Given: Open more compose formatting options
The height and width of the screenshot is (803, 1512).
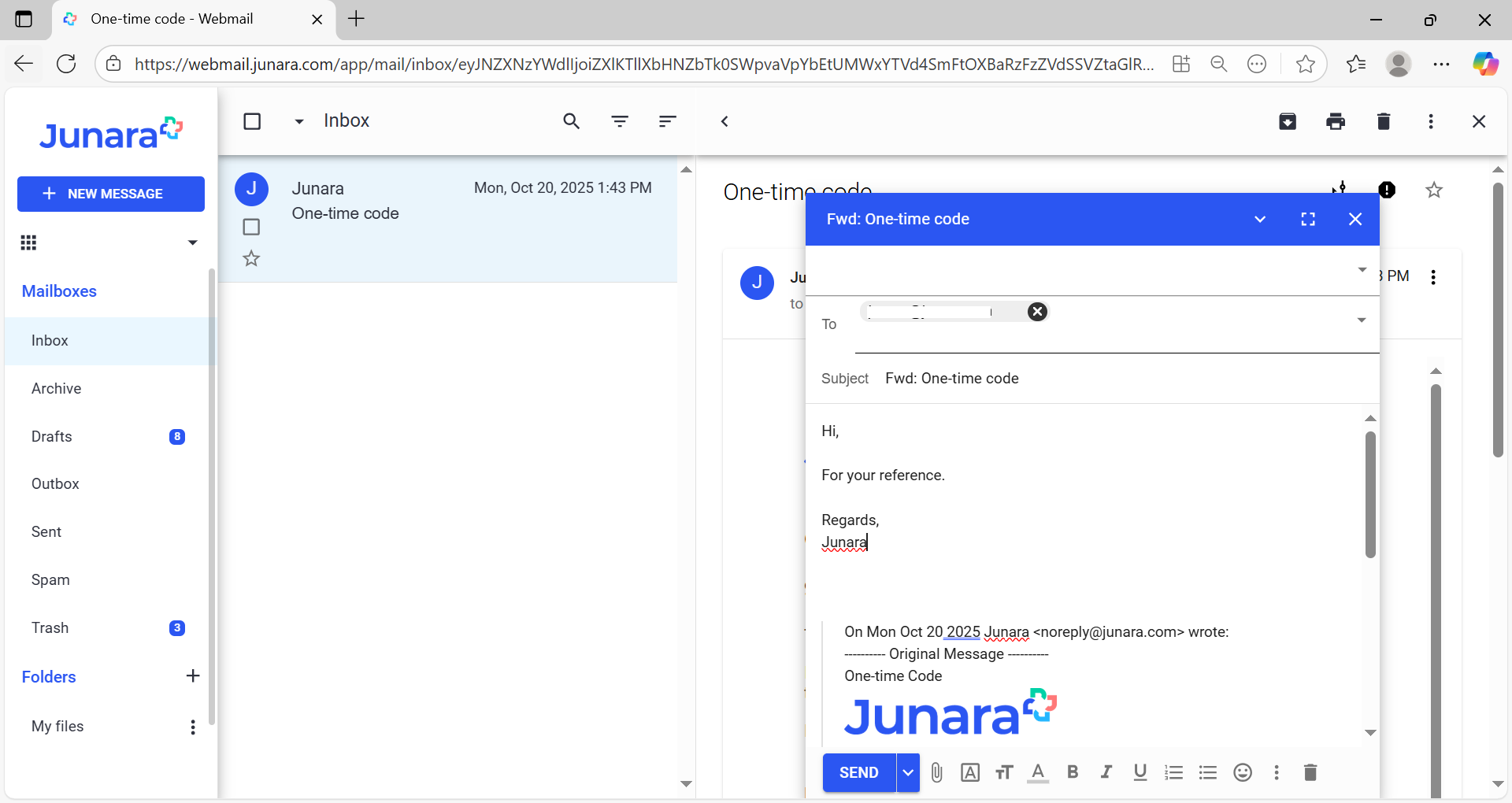Looking at the screenshot, I should click(x=1277, y=773).
